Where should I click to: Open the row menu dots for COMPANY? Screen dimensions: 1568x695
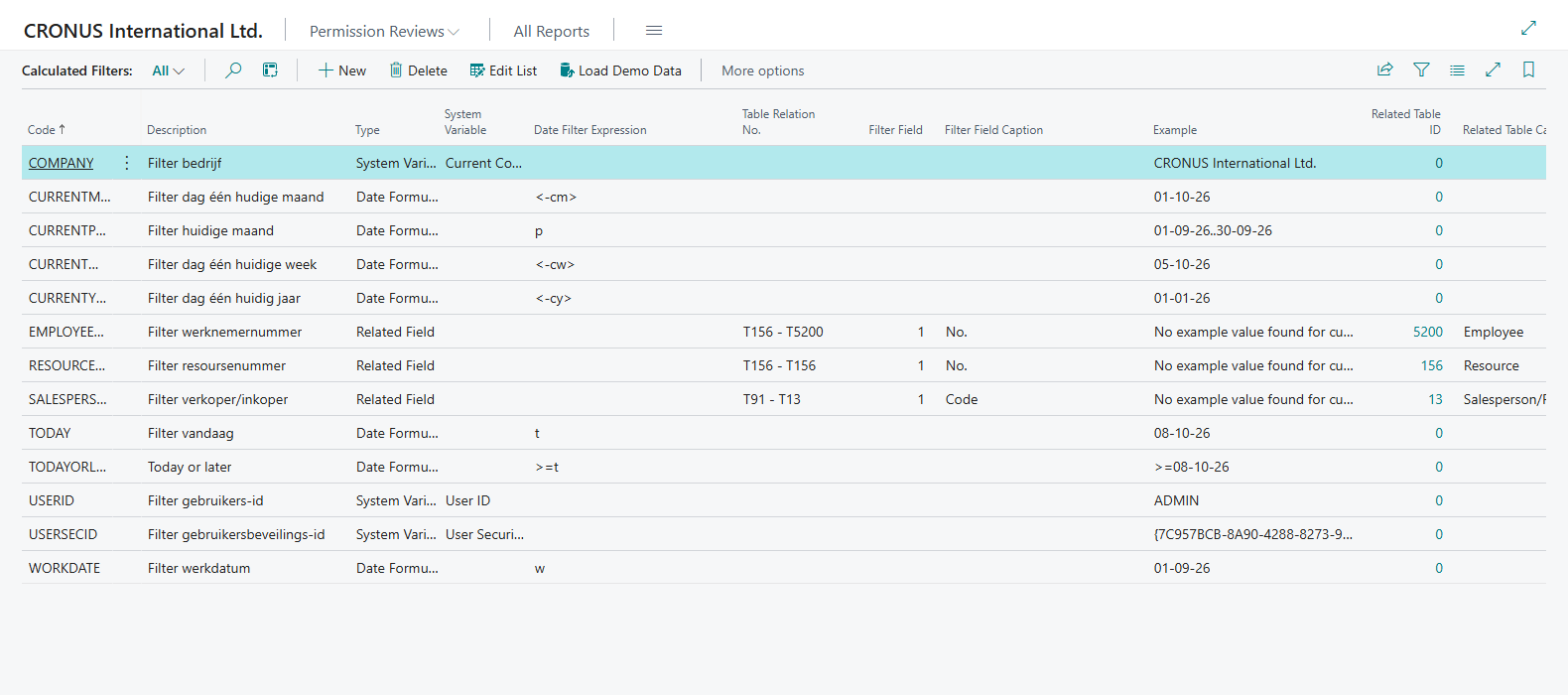tap(127, 163)
